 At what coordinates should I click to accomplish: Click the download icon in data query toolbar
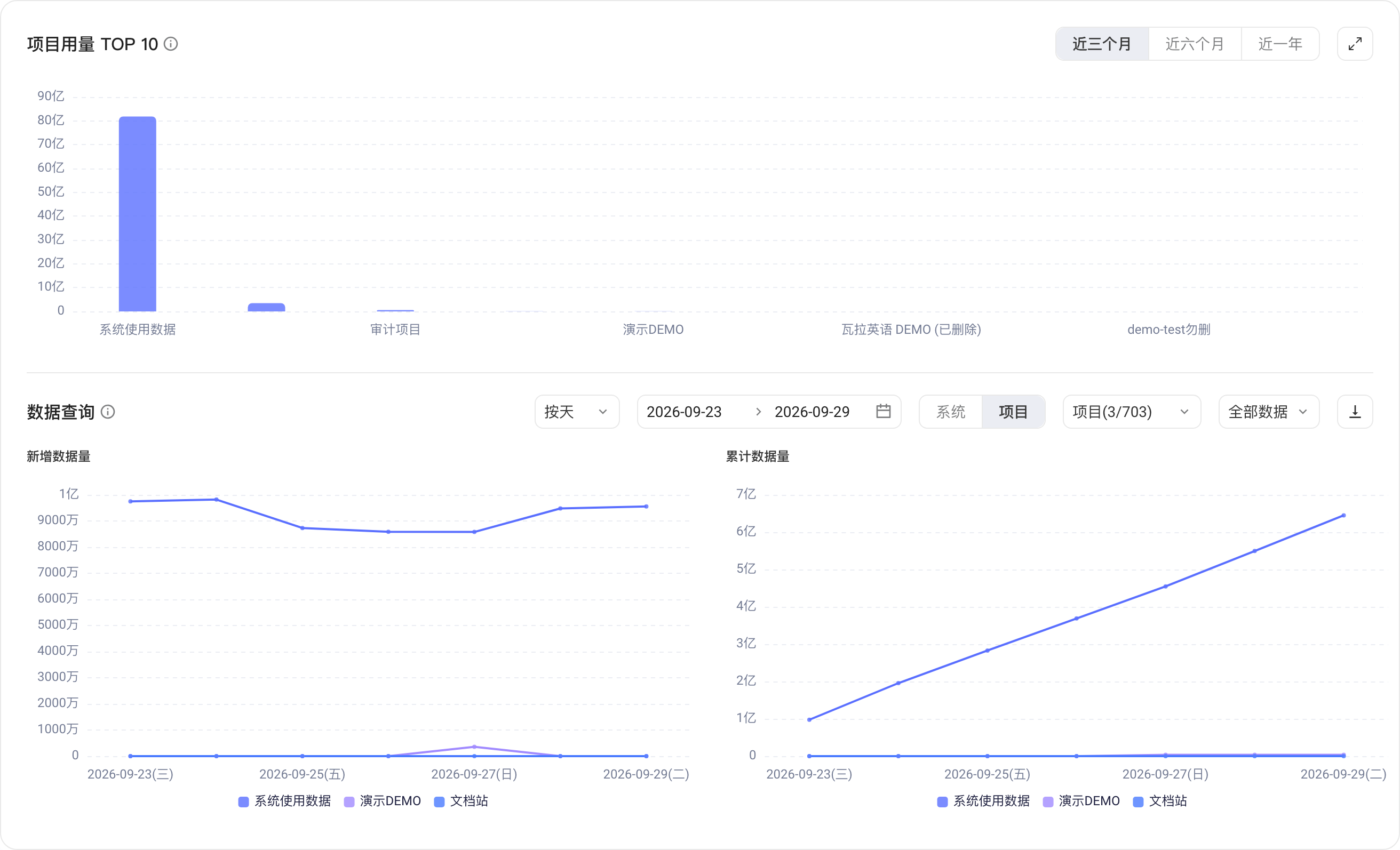(1355, 412)
